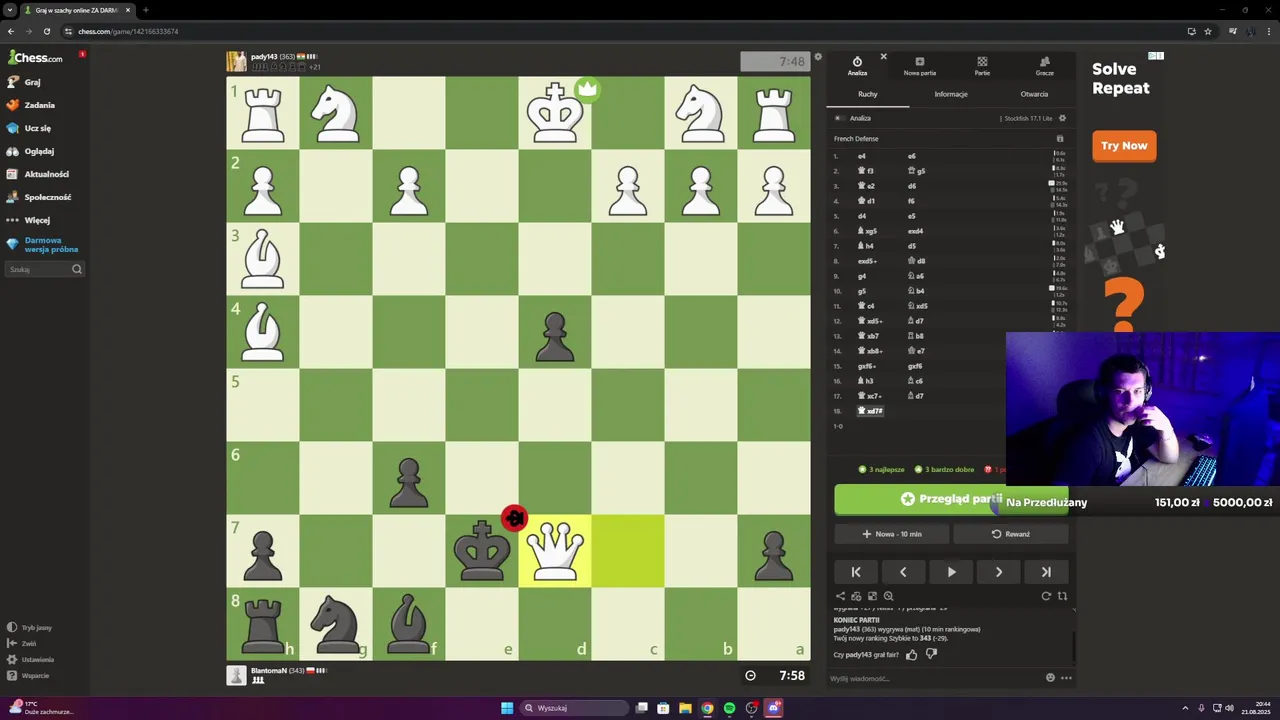Click the Try Now ad button
1280x720 pixels.
(1124, 146)
